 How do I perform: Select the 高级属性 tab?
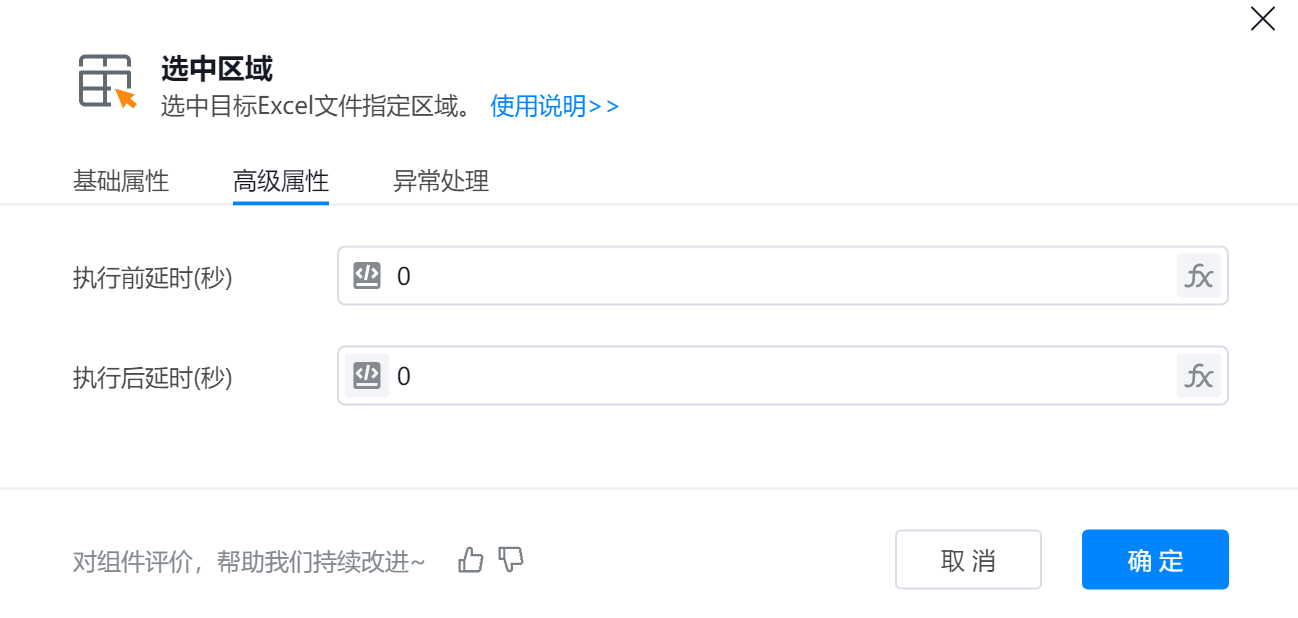click(x=281, y=182)
